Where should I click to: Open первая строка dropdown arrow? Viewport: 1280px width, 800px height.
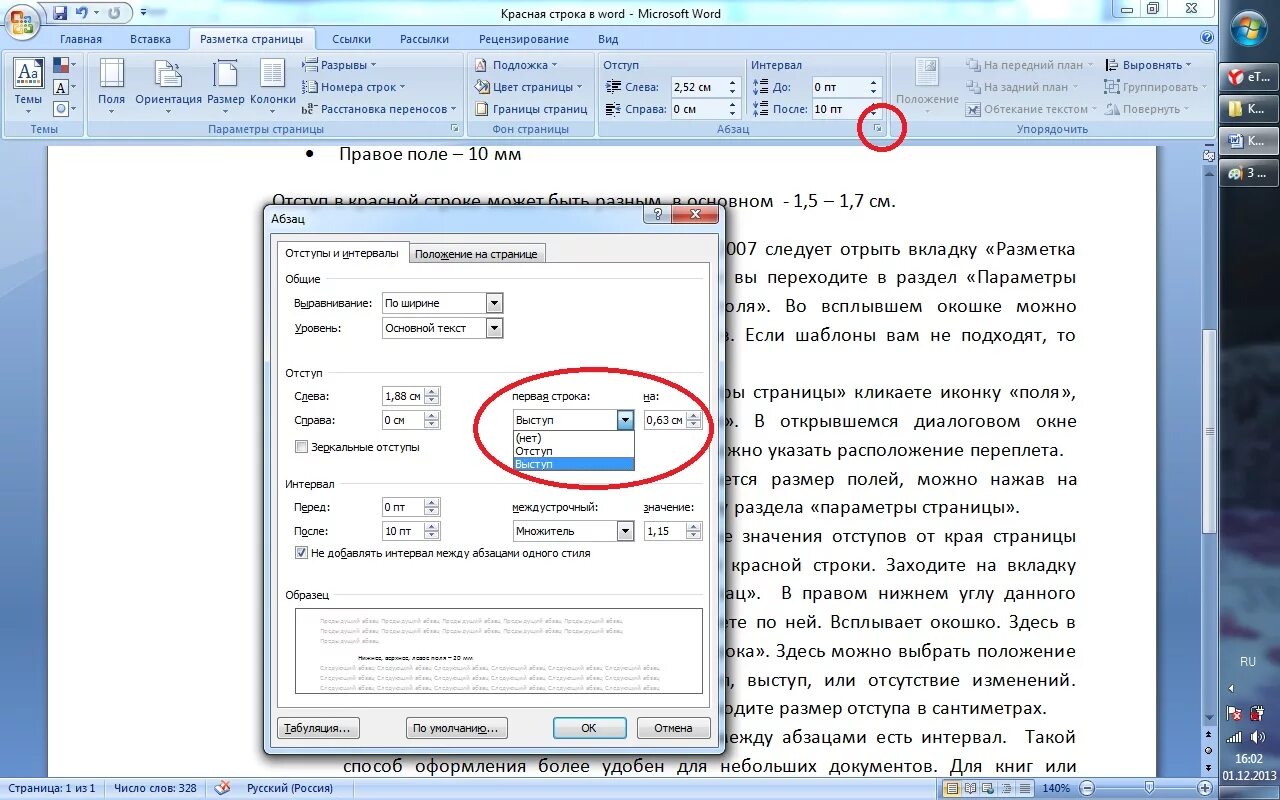(625, 420)
